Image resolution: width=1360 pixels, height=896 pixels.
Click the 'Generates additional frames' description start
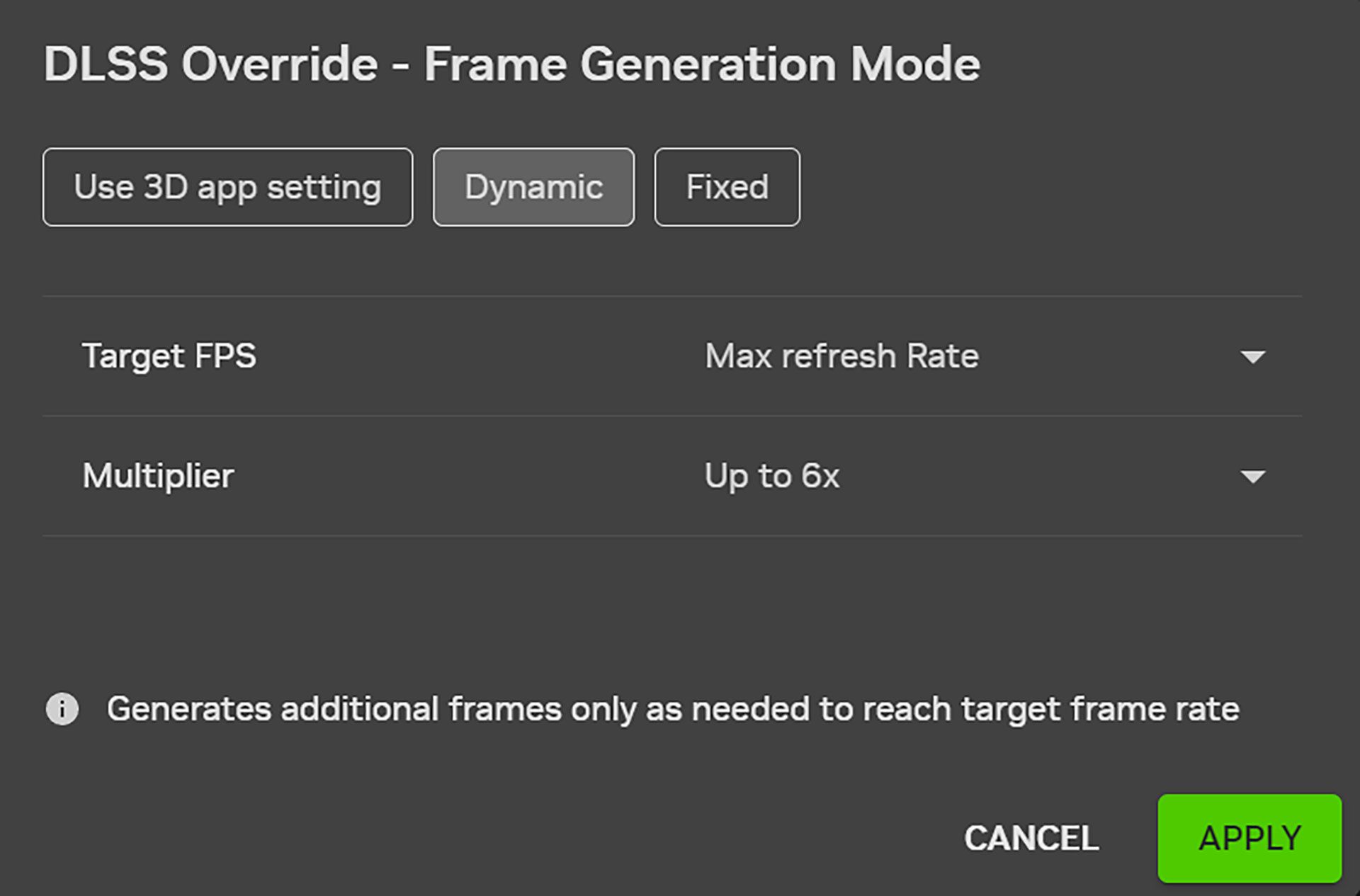188,709
